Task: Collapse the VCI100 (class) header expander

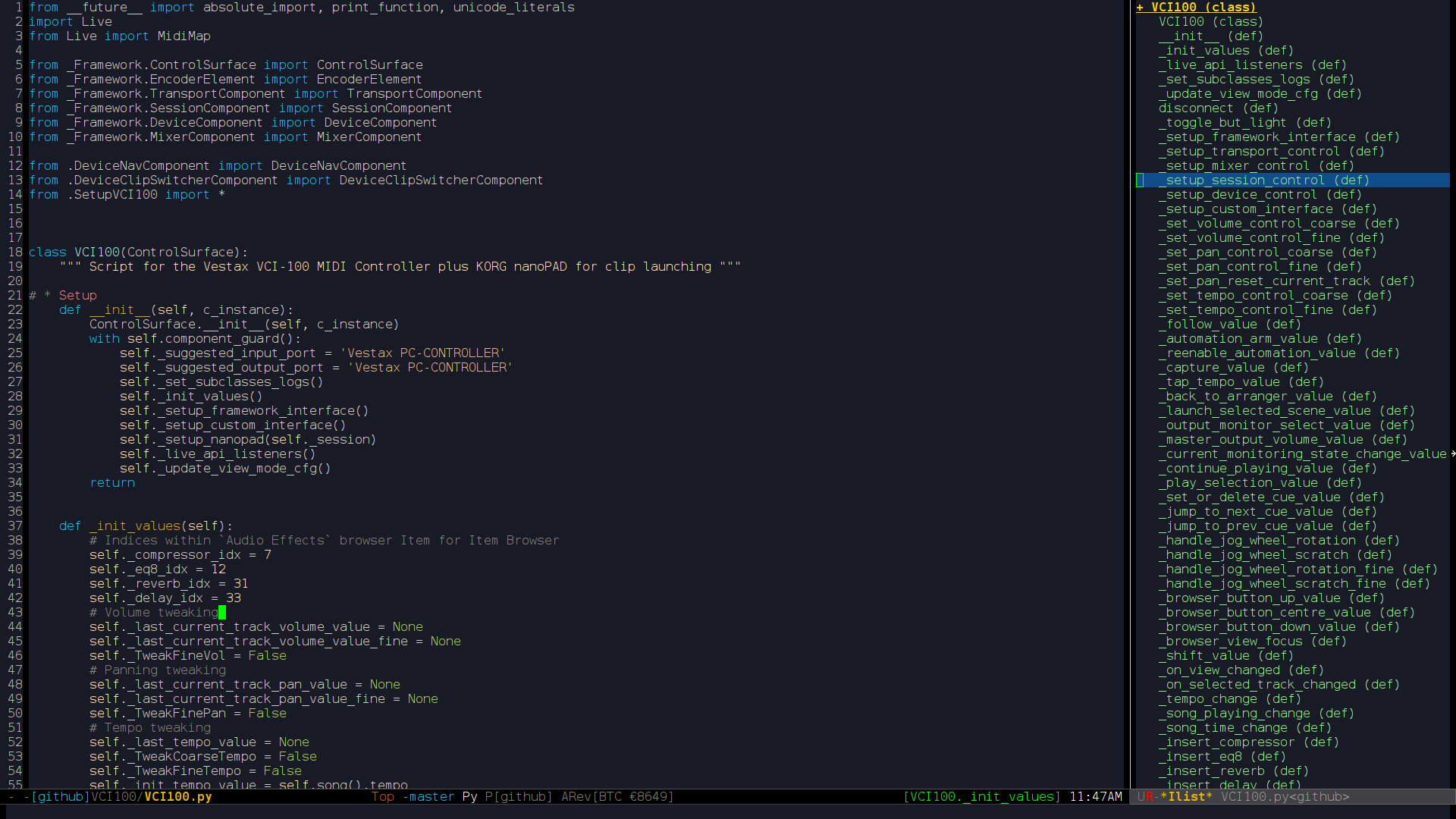Action: point(1140,8)
